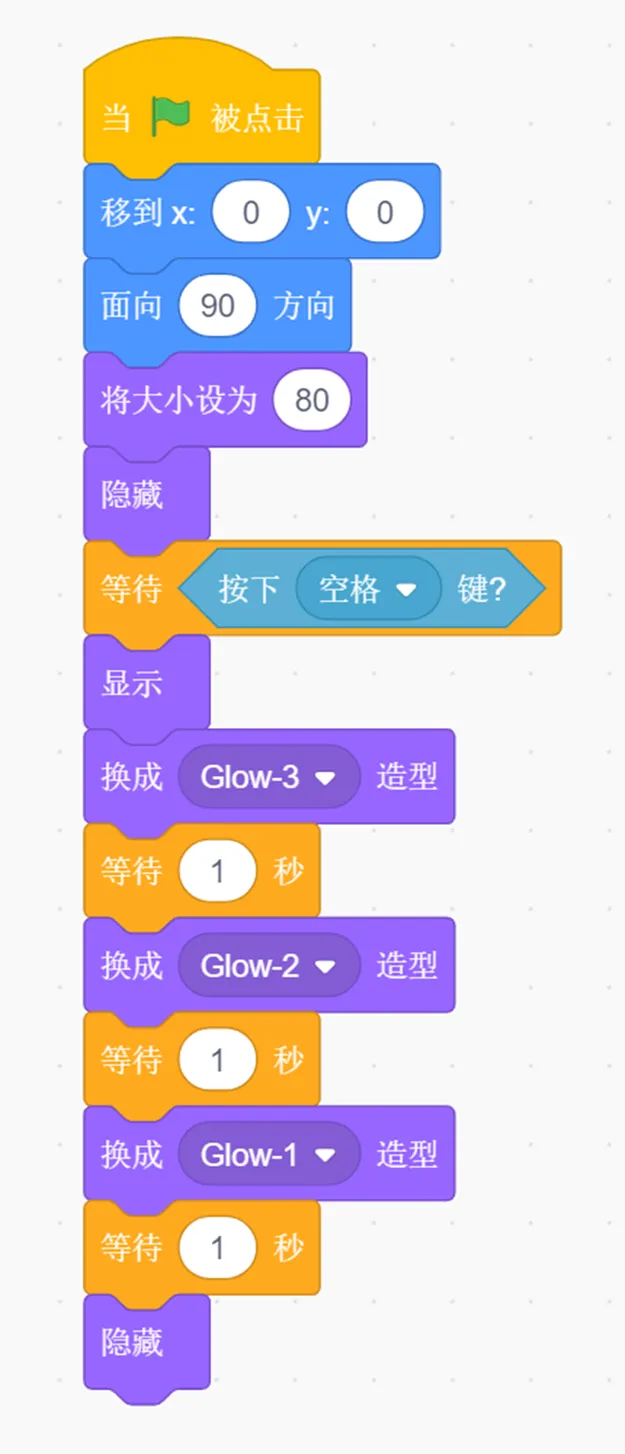The image size is (625, 1454).
Task: Edit the y value field in go-to block
Action: 385,212
